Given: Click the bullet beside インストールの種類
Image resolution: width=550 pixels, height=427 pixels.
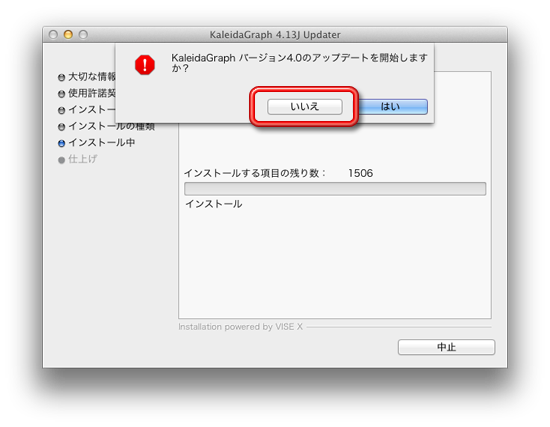Looking at the screenshot, I should click(61, 127).
